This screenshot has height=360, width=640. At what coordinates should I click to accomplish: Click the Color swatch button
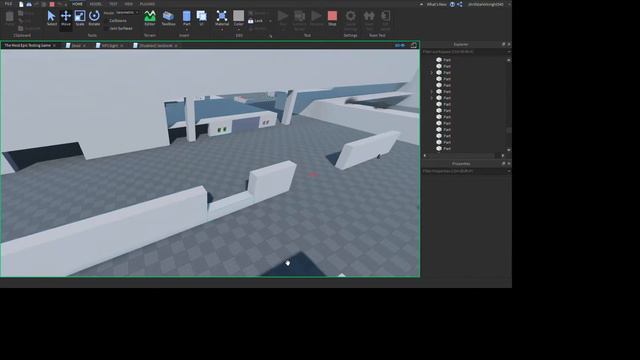(239, 18)
